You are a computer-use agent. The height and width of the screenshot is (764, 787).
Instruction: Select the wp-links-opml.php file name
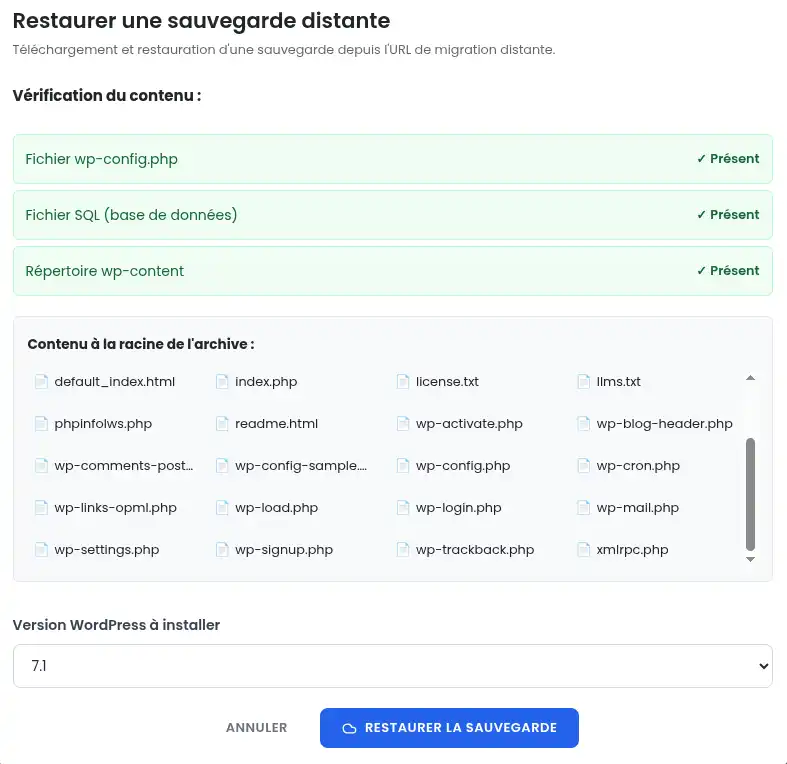pos(115,508)
